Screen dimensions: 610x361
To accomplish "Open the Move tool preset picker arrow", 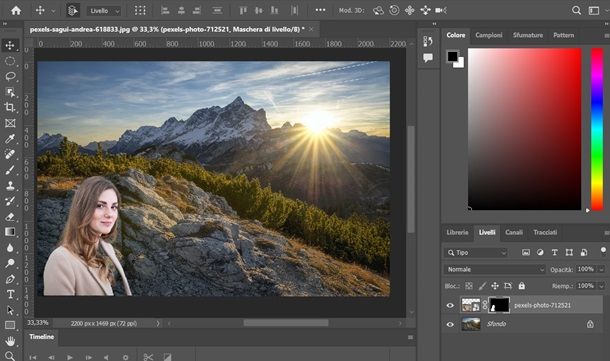I will tap(53, 11).
